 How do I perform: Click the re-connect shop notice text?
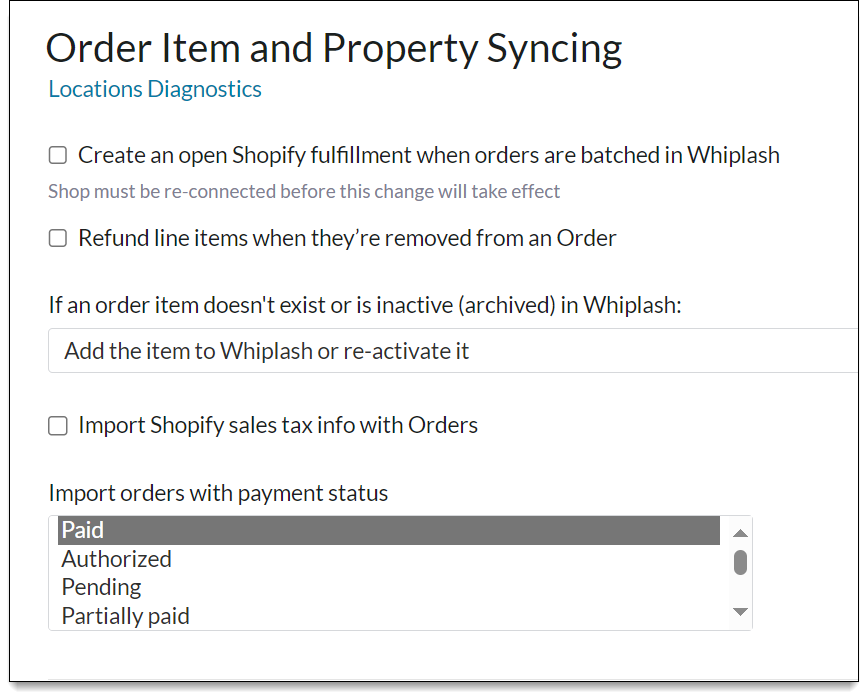pyautogui.click(x=303, y=191)
